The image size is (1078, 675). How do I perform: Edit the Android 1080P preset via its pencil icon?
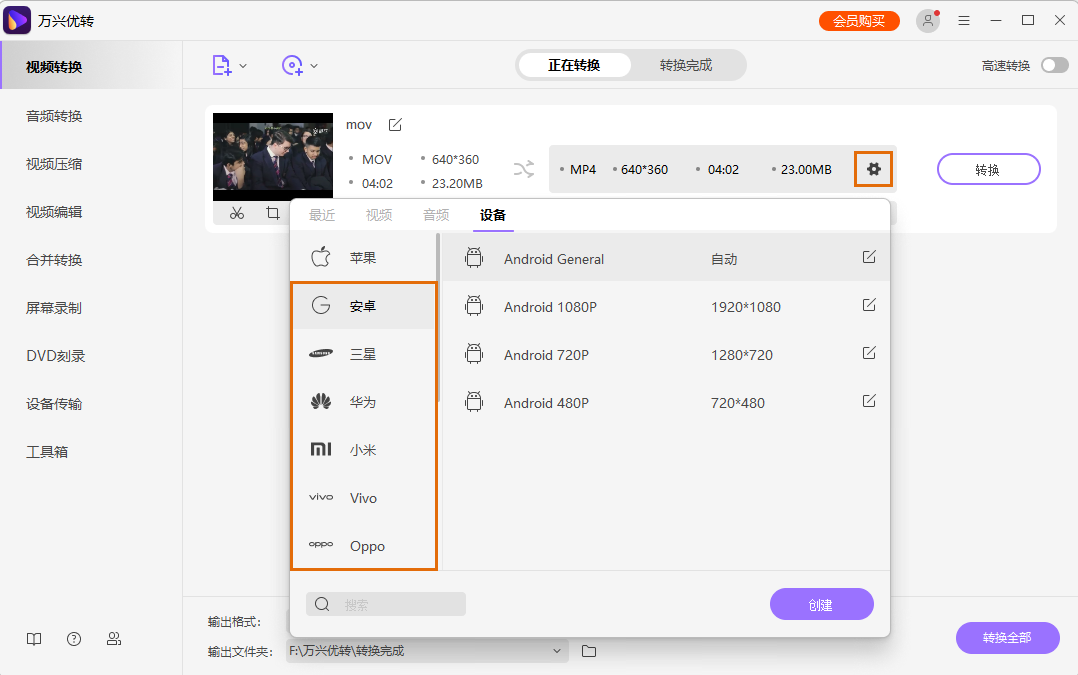868,306
